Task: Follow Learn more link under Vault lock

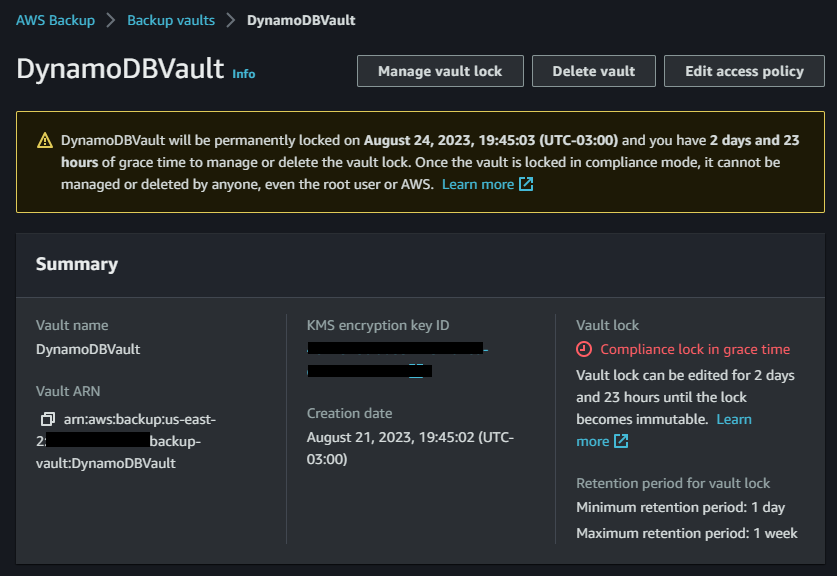Action: (664, 430)
